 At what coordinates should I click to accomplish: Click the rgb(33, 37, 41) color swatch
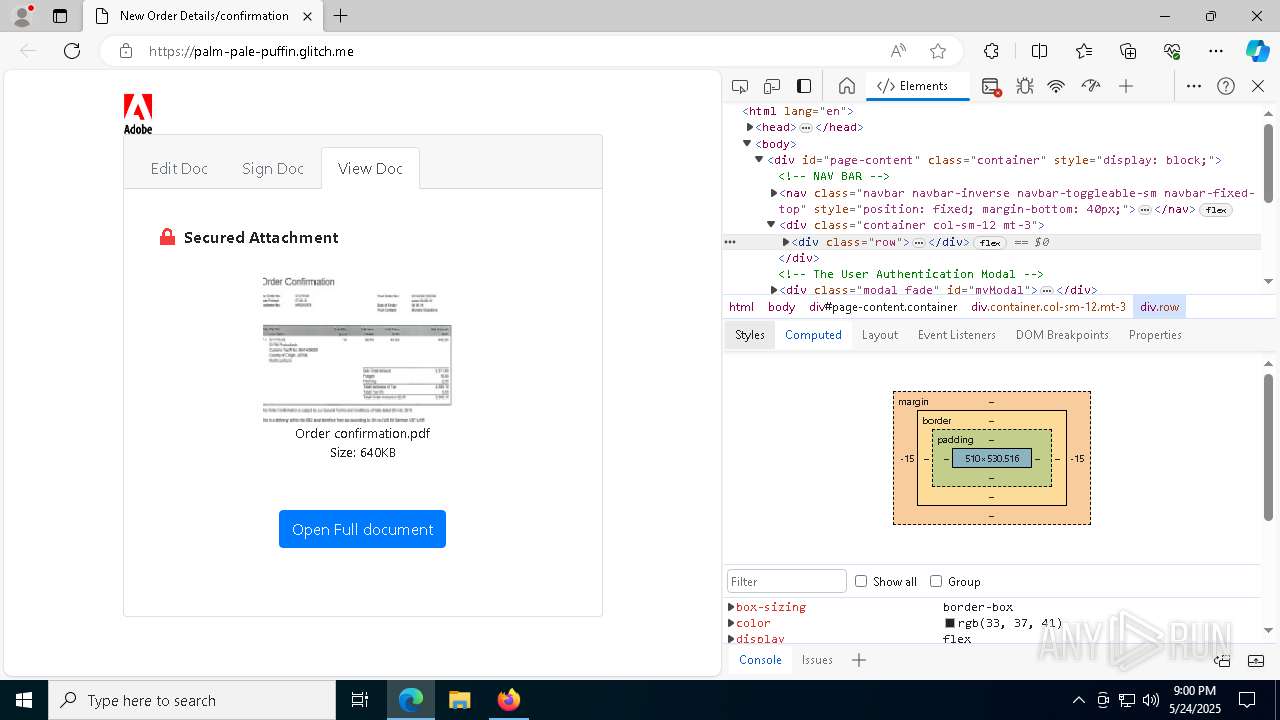(x=950, y=623)
